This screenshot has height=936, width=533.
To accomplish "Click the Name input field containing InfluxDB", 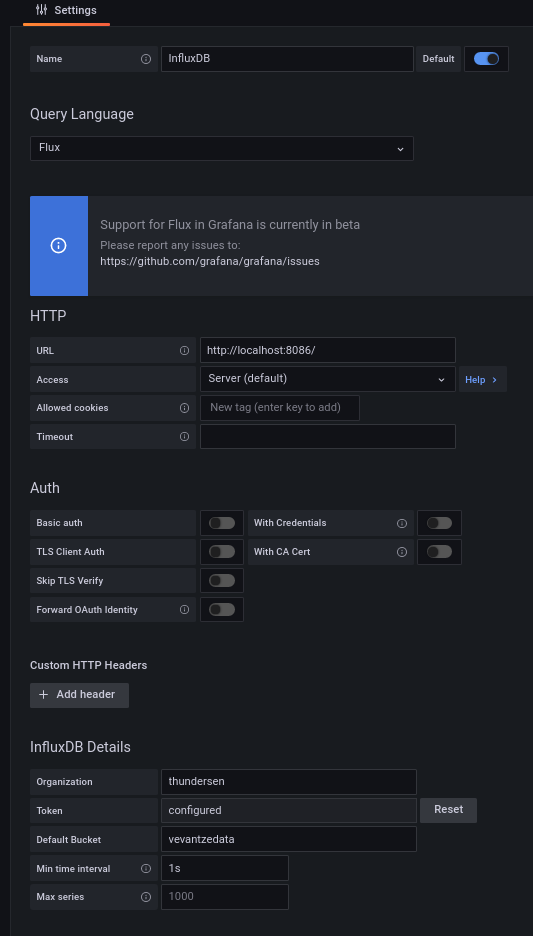I will [x=287, y=59].
